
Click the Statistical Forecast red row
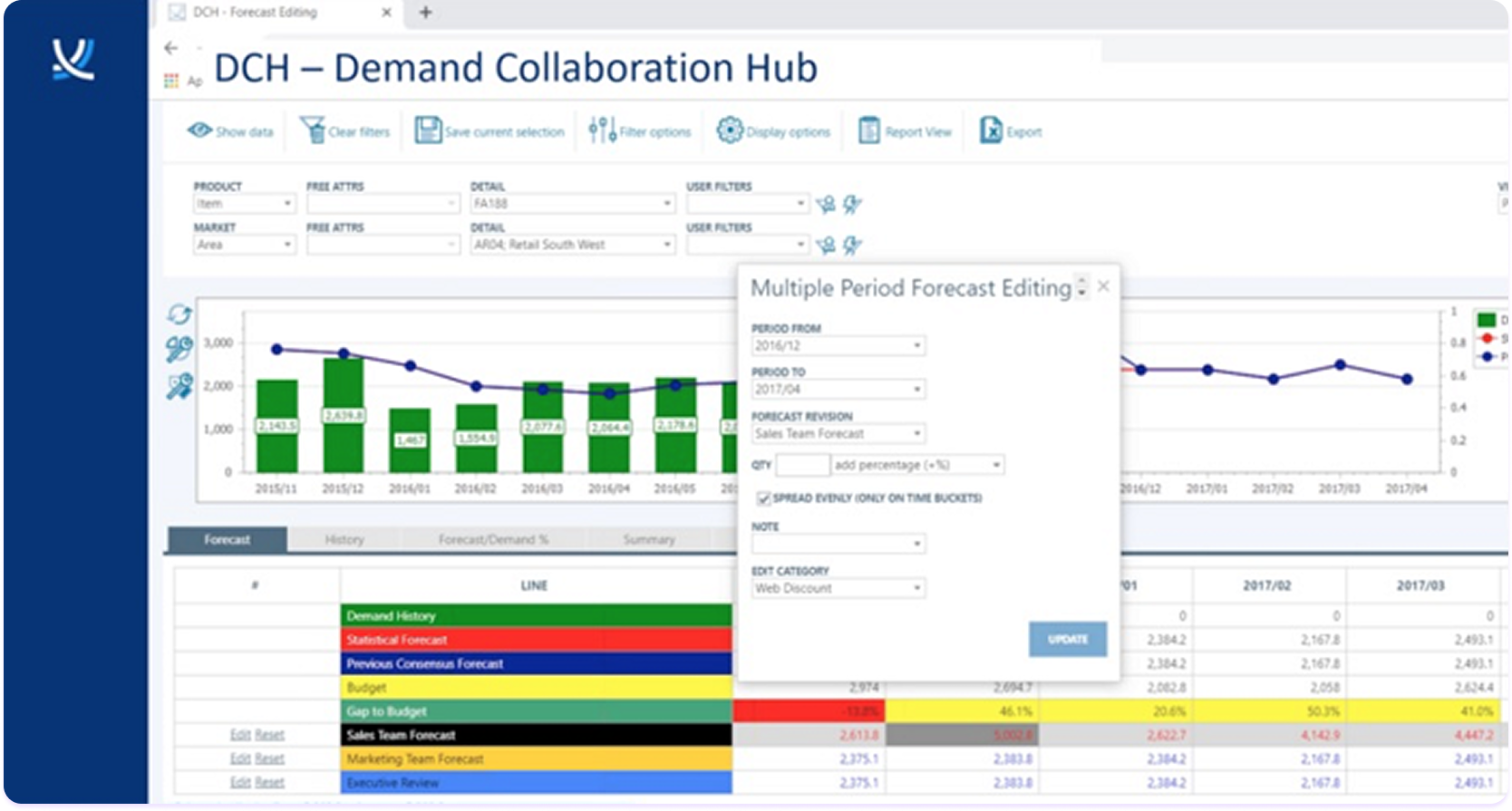(536, 640)
